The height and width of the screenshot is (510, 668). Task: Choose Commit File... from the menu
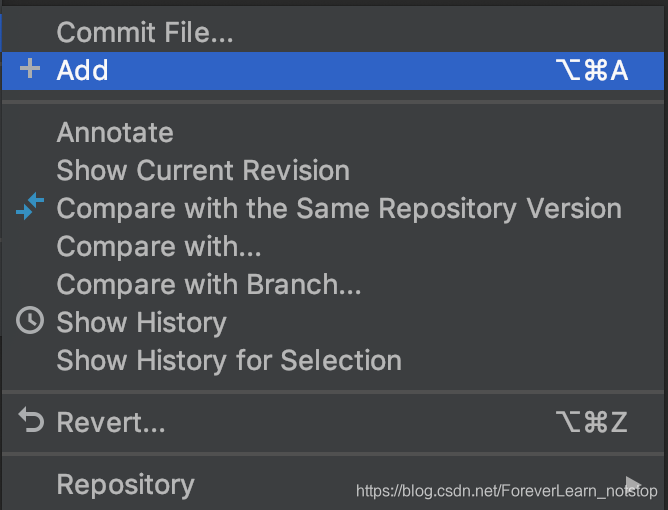[333, 32]
